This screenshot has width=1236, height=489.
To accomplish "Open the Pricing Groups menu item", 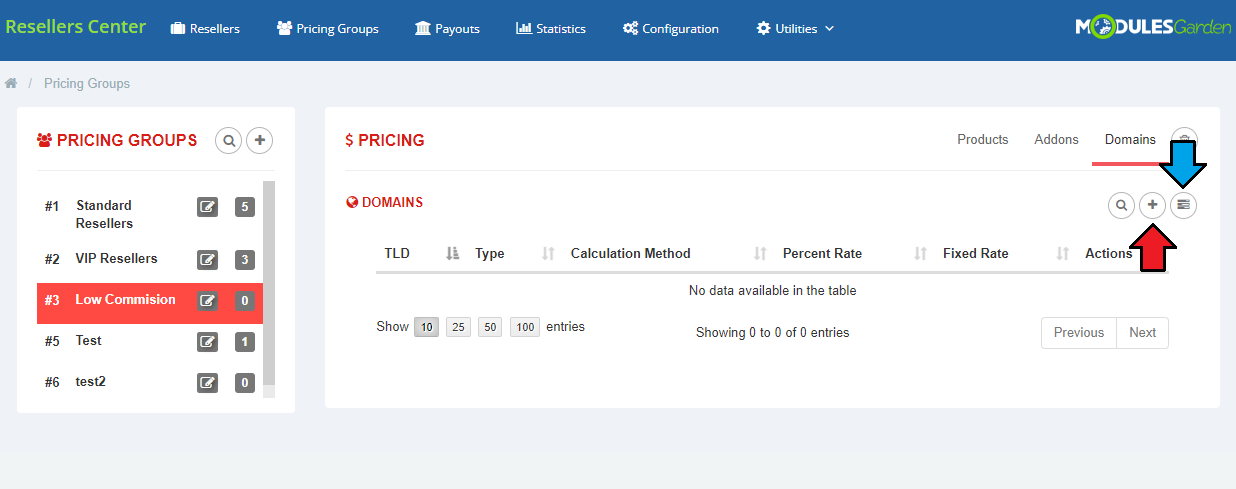I will tap(327, 28).
